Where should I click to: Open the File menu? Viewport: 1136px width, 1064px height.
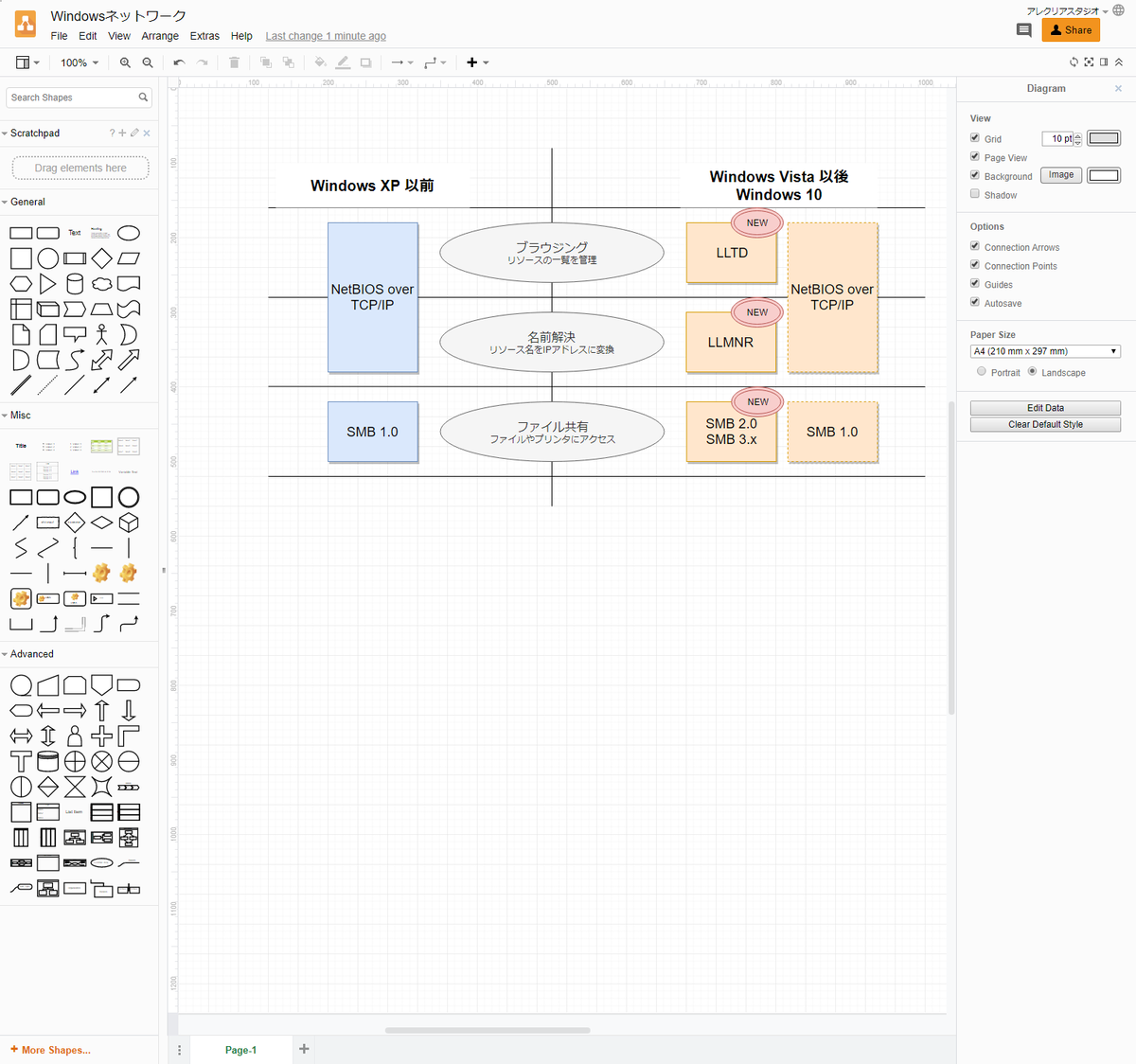pyautogui.click(x=59, y=36)
